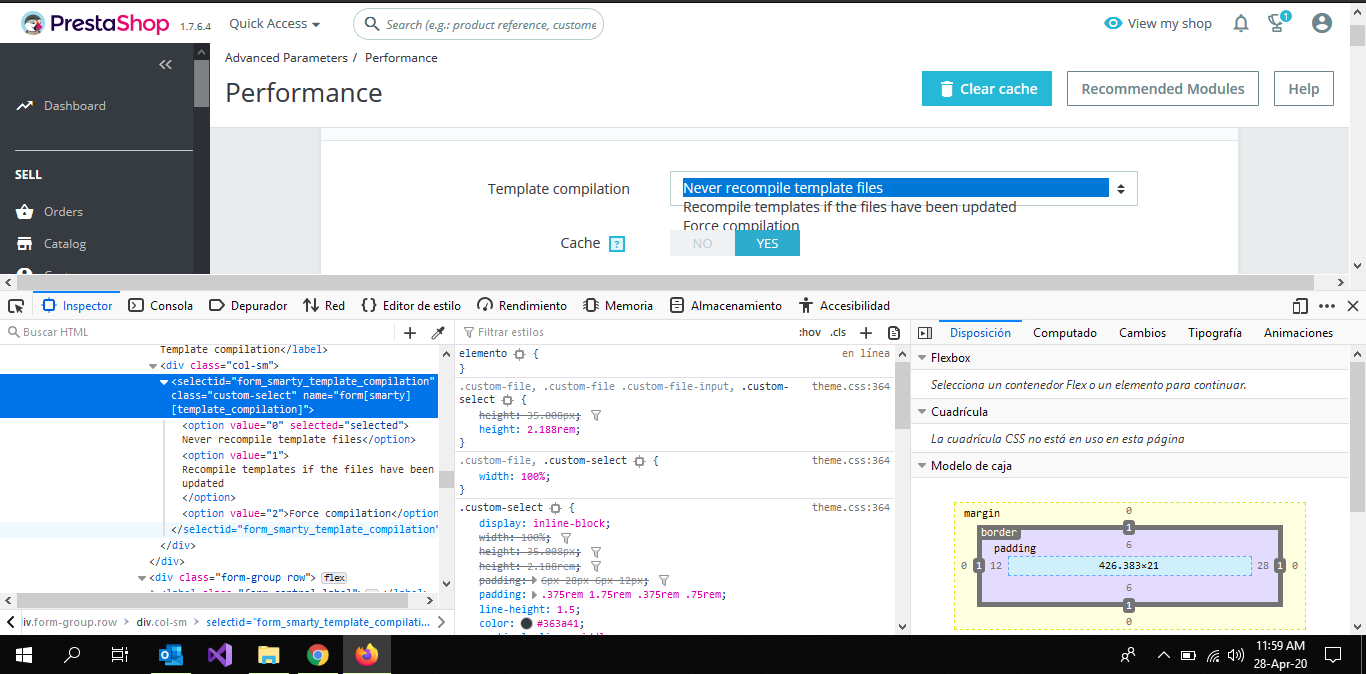Switch to Chrome on the taskbar
The height and width of the screenshot is (674, 1366).
point(318,655)
